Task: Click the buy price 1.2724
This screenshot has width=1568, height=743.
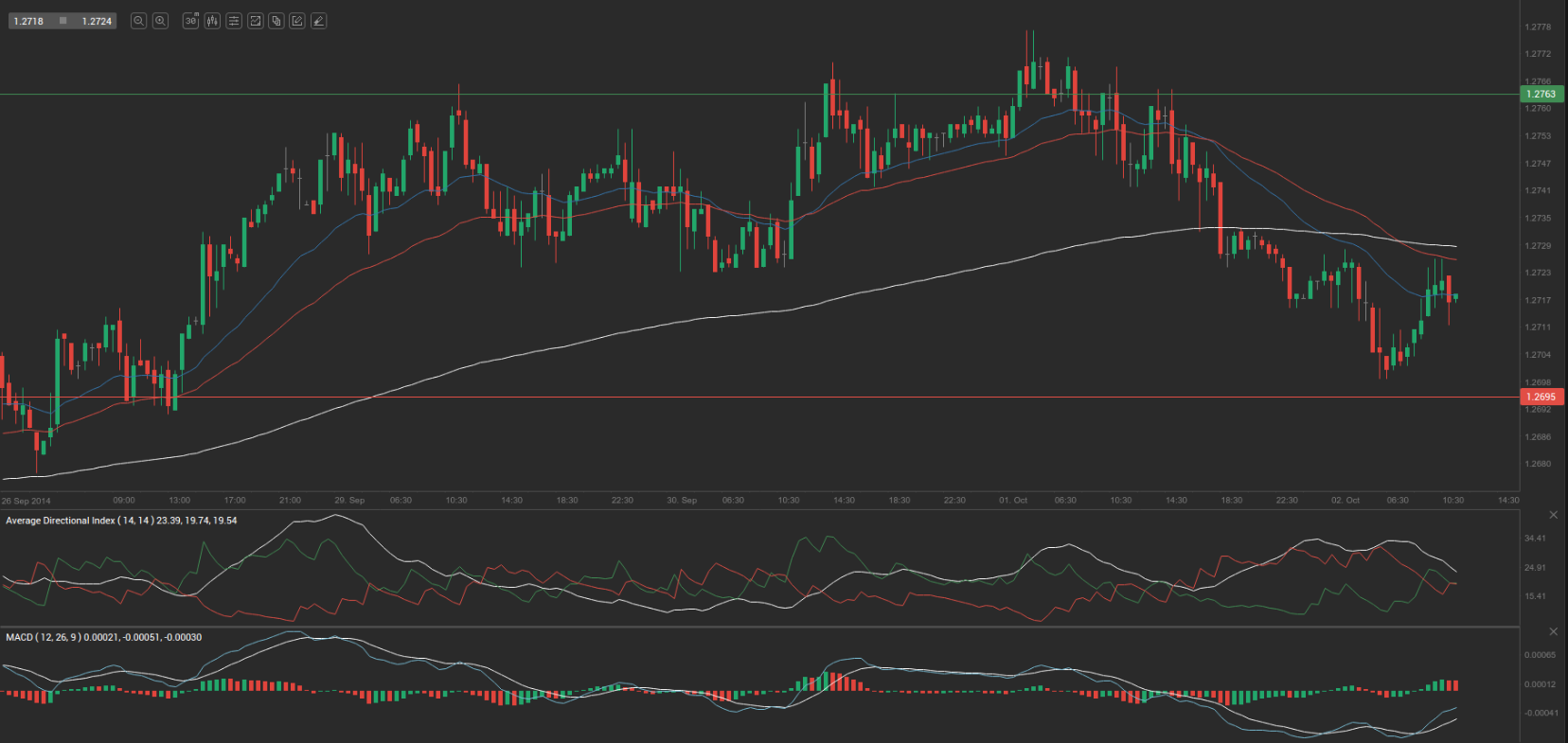Action: [x=97, y=21]
